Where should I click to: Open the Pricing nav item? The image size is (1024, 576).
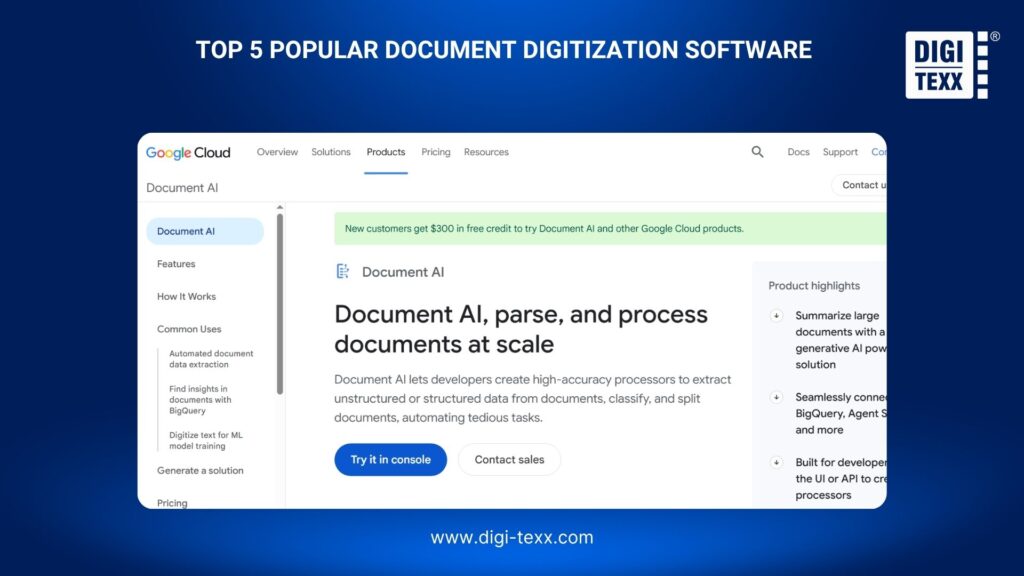click(436, 152)
